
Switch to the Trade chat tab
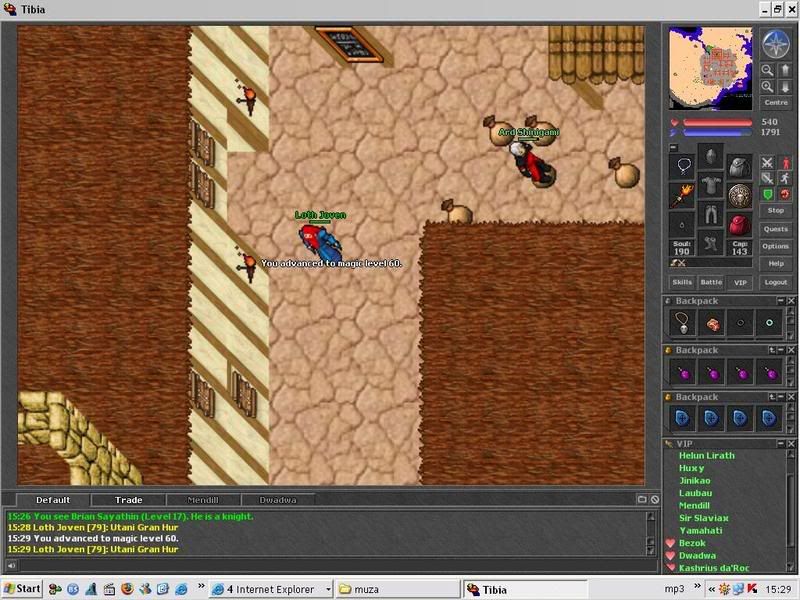coord(129,500)
